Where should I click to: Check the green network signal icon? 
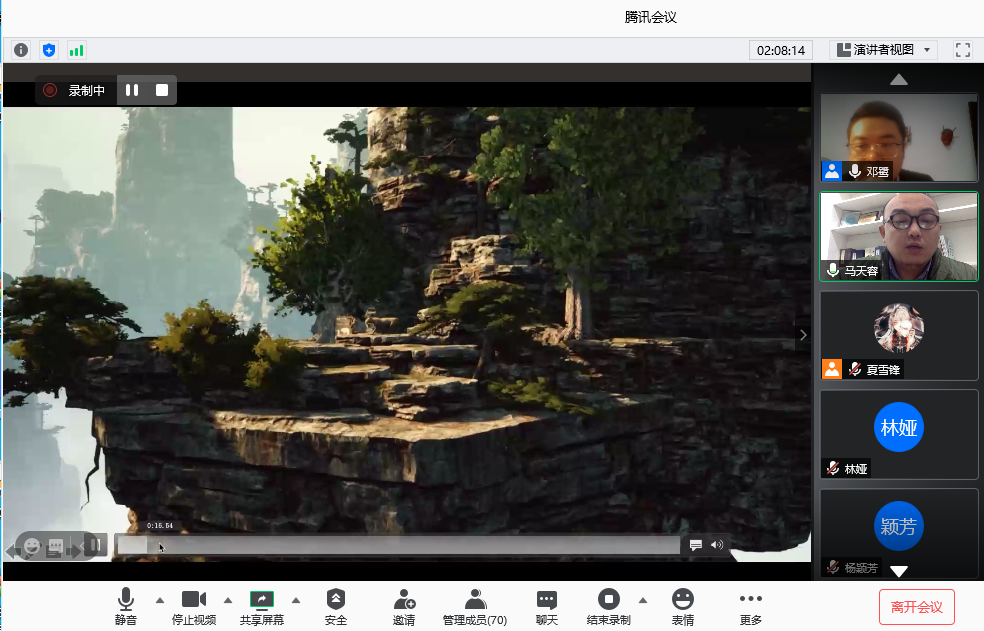[x=77, y=50]
